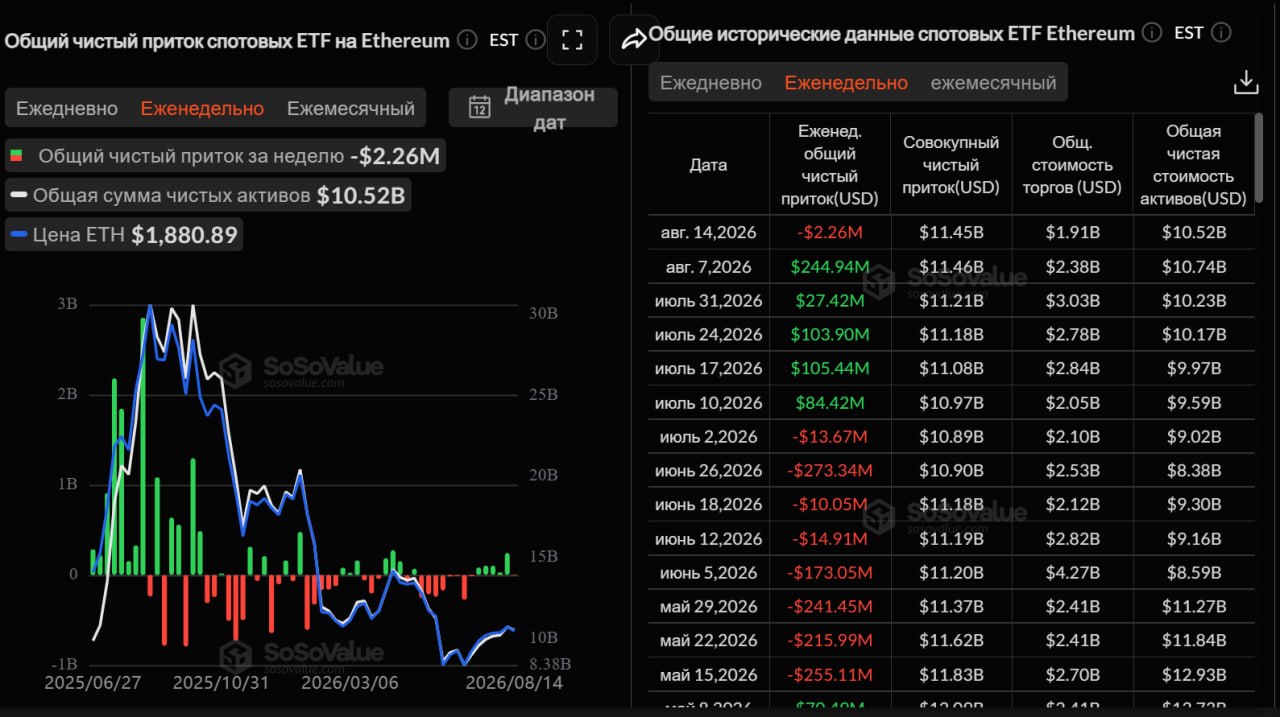The width and height of the screenshot is (1280, 717).
Task: Click the -$273.34M outflow cell
Action: click(830, 471)
